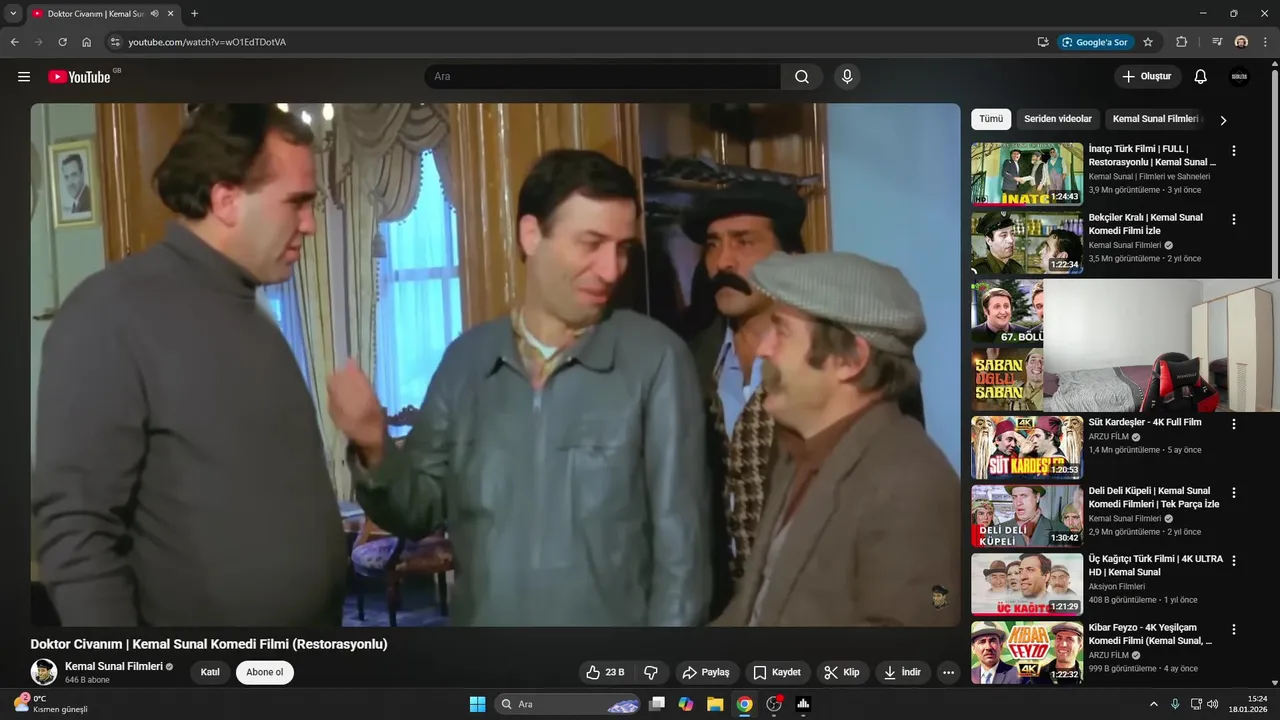Screen dimensions: 1280x720
Task: Like the video with thumbs-up 23 B
Action: tap(605, 672)
